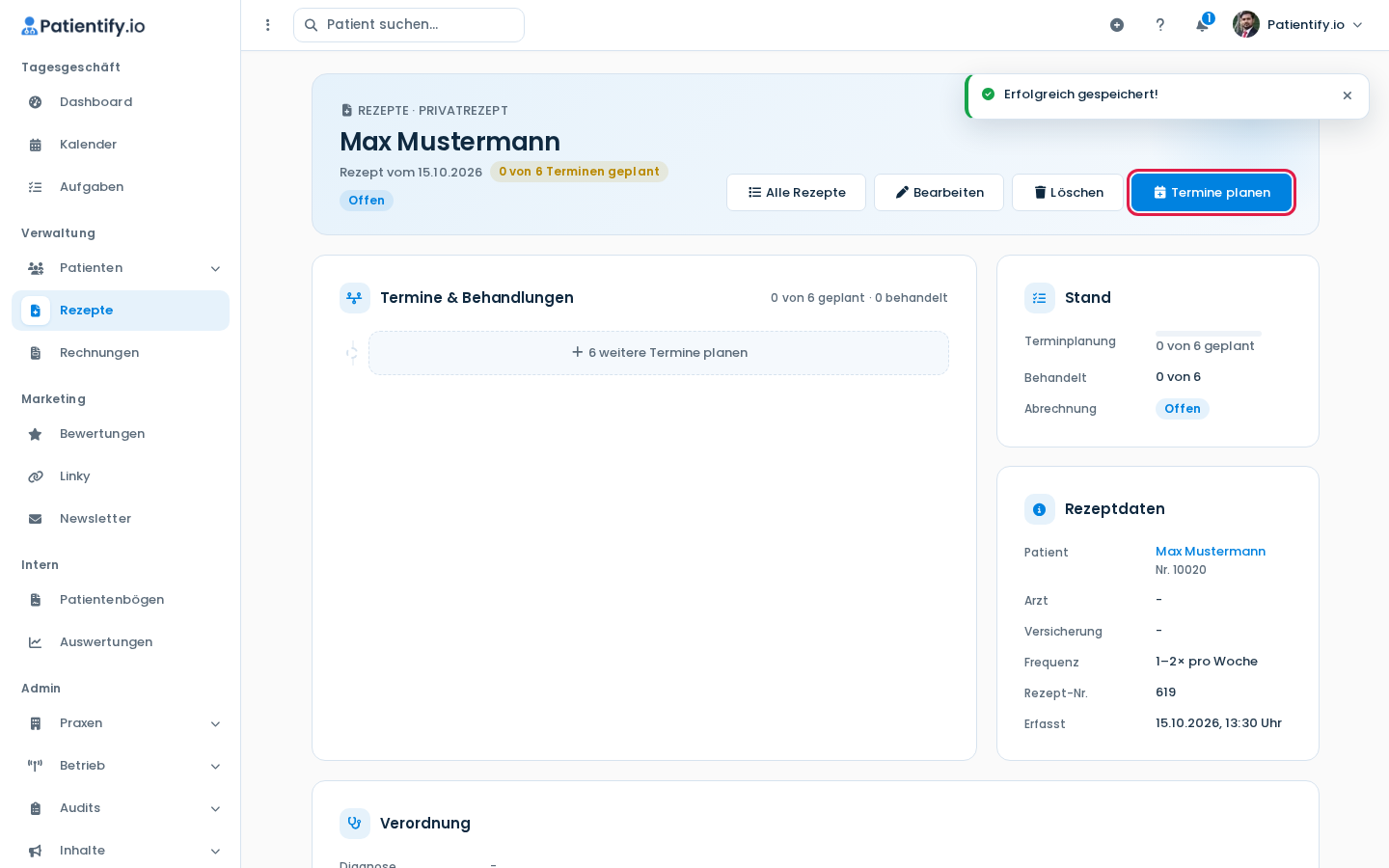Open Bewertungen in the sidebar

tap(121, 434)
